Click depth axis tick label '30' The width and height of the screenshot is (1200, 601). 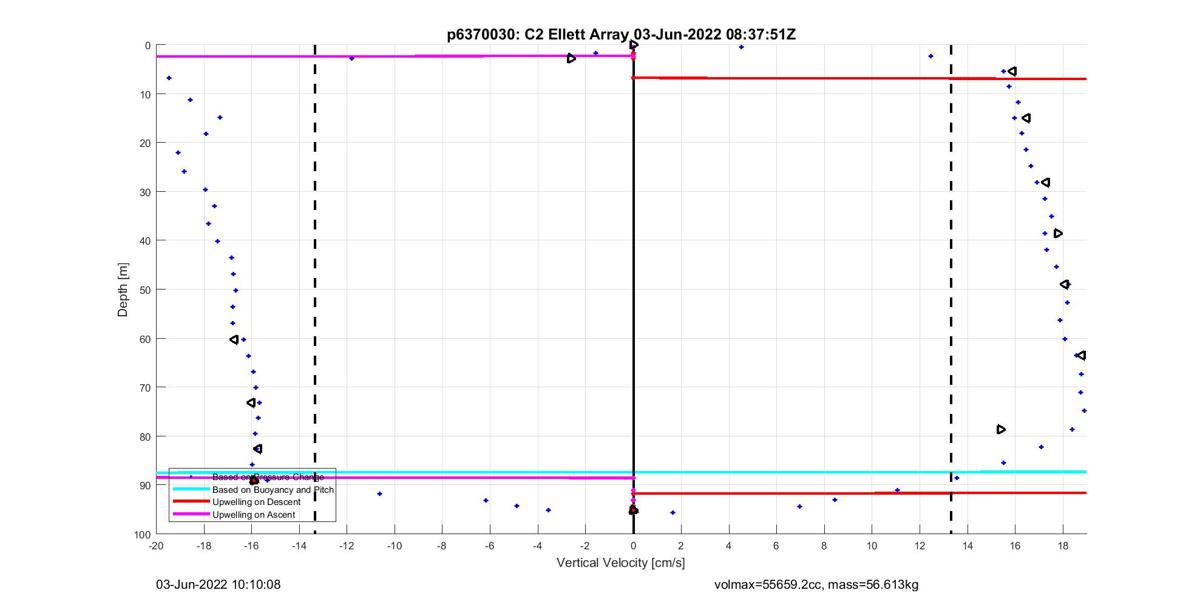tap(144, 192)
